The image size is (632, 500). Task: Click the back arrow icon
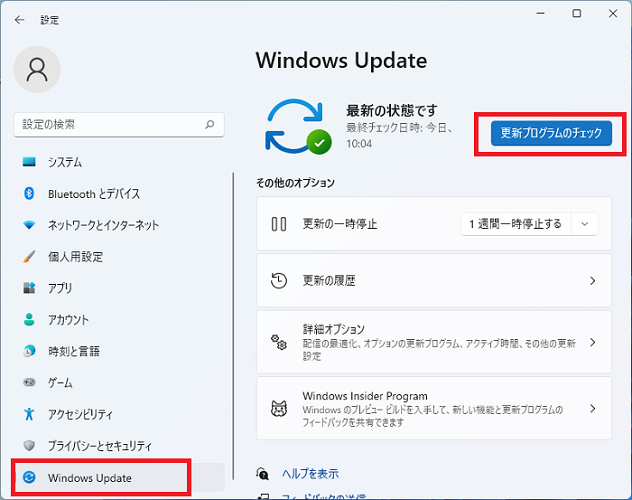tap(19, 20)
